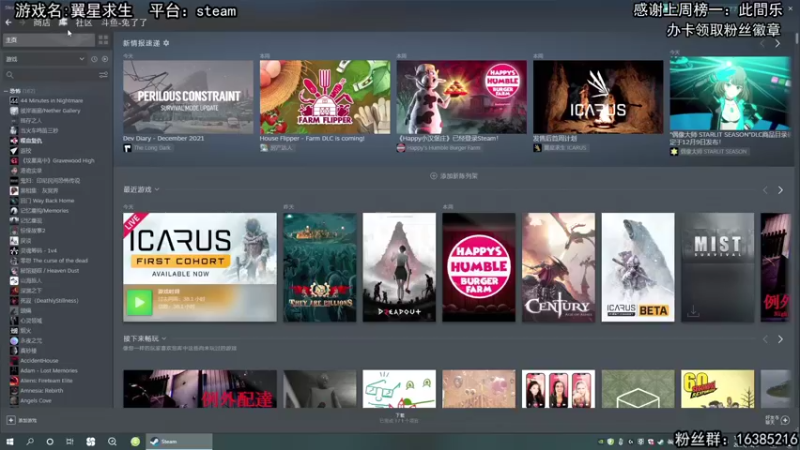Focus the library search field
The width and height of the screenshot is (800, 450).
(51, 75)
